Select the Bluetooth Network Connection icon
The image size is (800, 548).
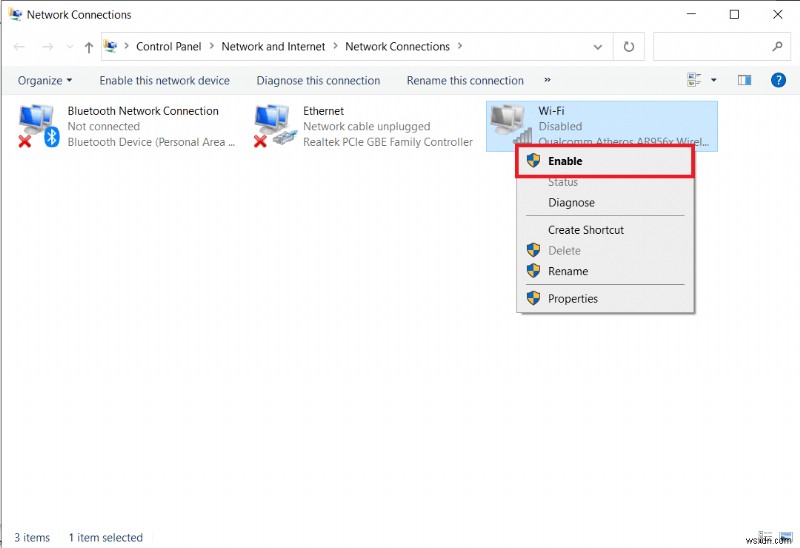tap(39, 126)
